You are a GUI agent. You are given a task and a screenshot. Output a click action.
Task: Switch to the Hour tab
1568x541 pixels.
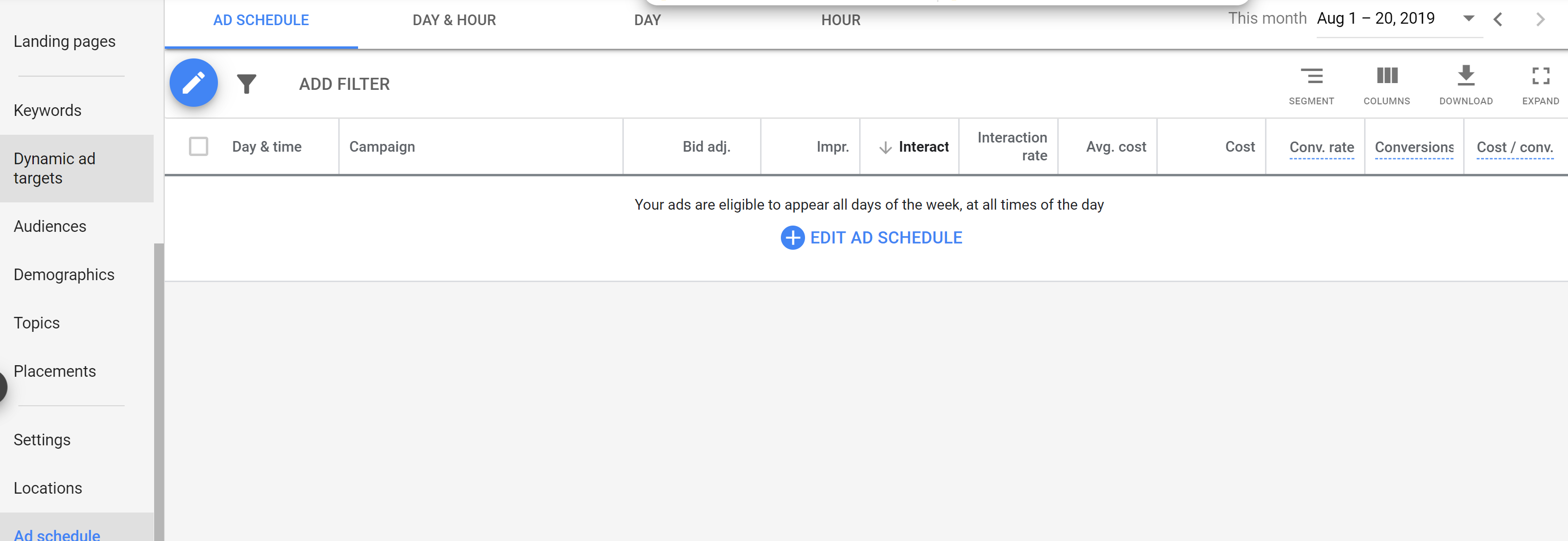(841, 20)
